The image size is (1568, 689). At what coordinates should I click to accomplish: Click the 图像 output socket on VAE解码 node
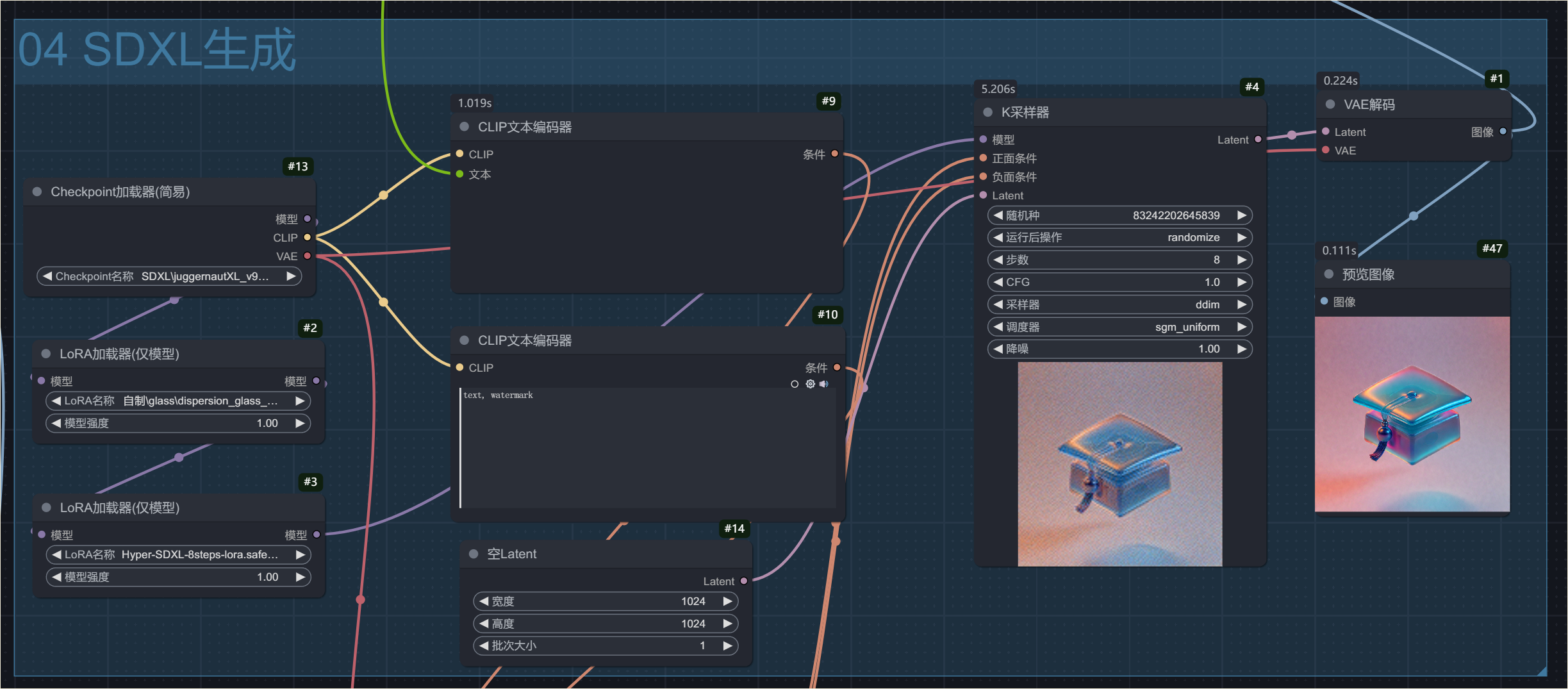pyautogui.click(x=1503, y=131)
